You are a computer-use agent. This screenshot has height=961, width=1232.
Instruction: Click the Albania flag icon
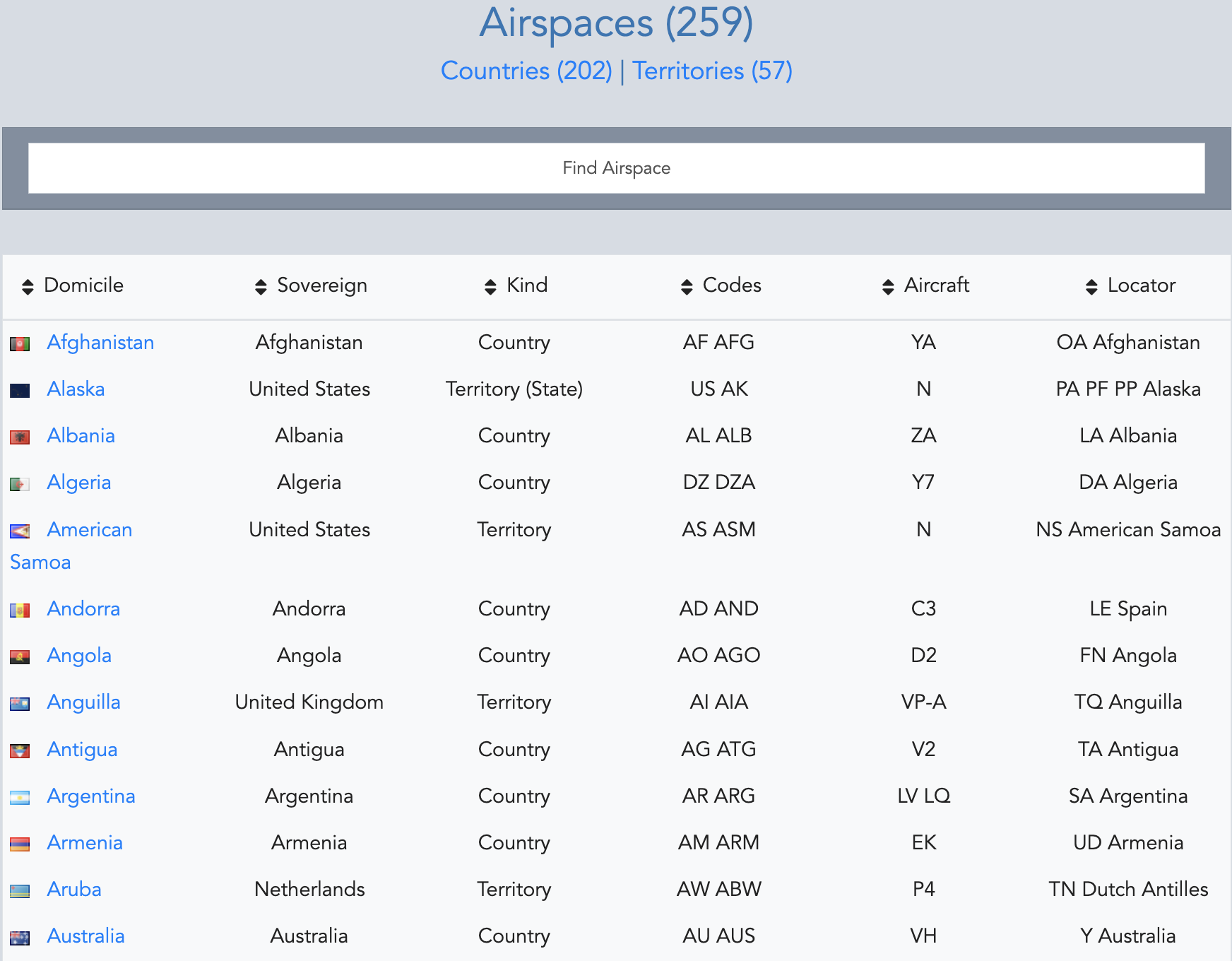20,436
